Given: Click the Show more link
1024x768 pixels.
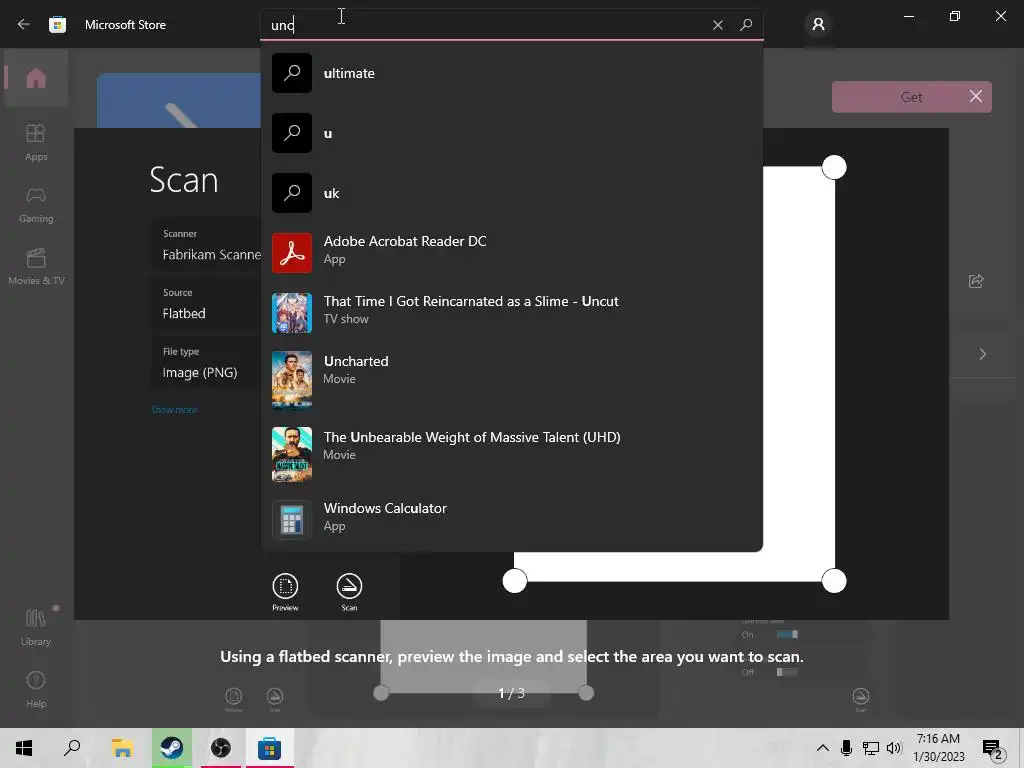Looking at the screenshot, I should click(x=174, y=409).
